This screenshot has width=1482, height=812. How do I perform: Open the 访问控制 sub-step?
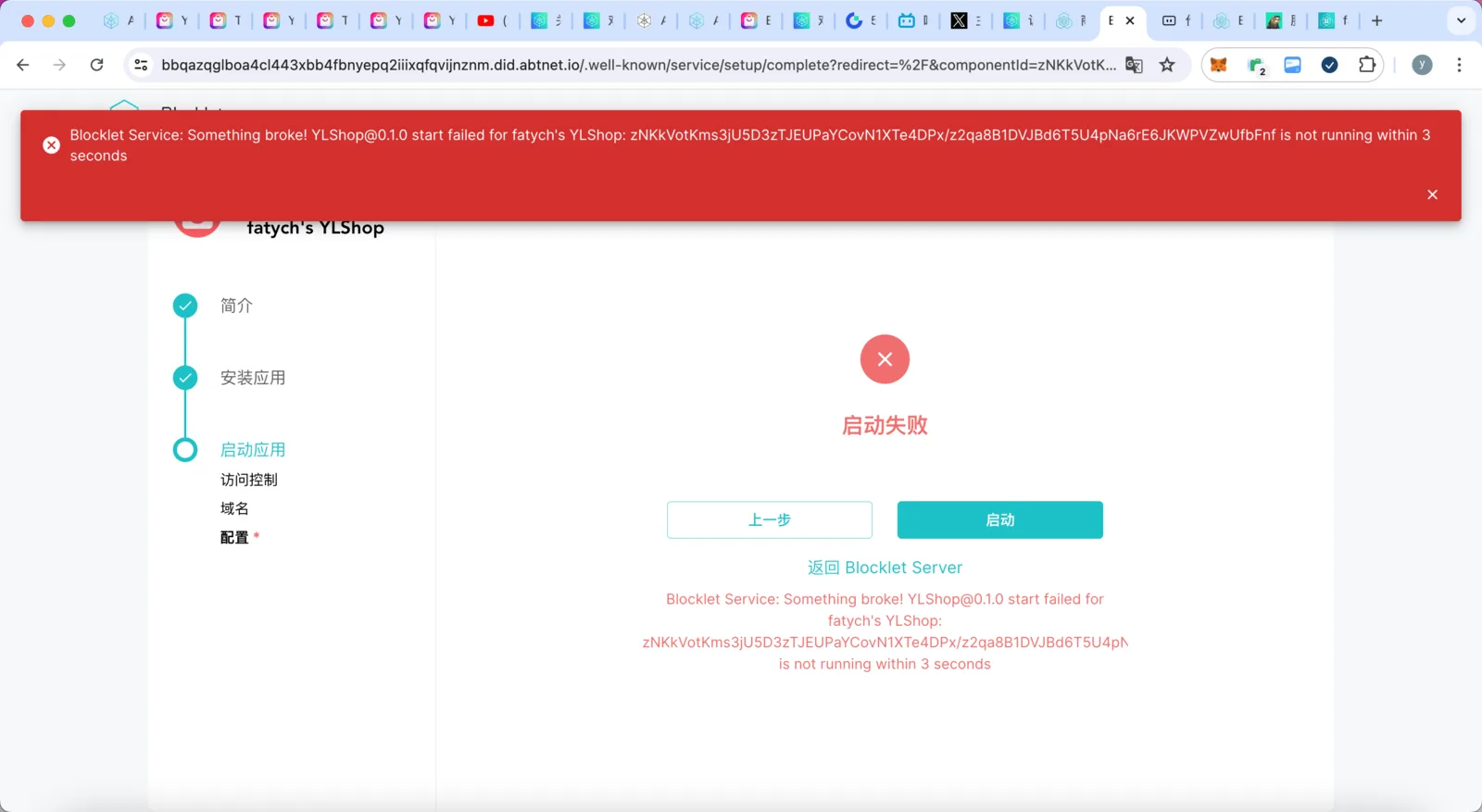pos(249,480)
